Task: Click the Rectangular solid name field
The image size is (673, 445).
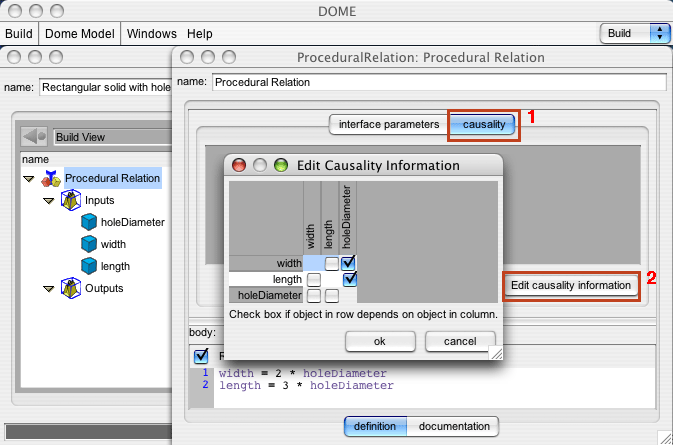Action: tap(106, 87)
